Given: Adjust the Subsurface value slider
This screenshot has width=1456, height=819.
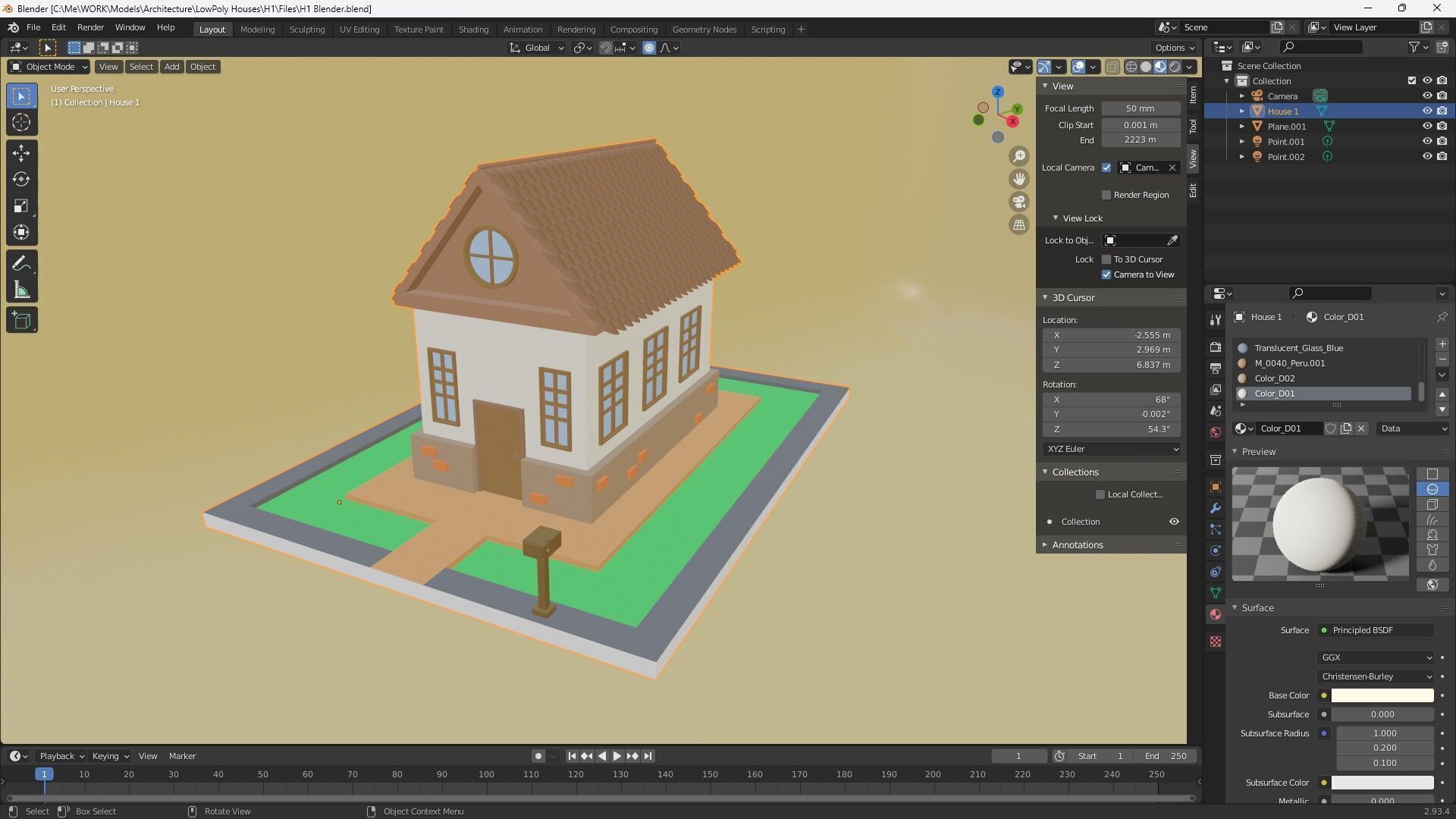Looking at the screenshot, I should (x=1382, y=714).
